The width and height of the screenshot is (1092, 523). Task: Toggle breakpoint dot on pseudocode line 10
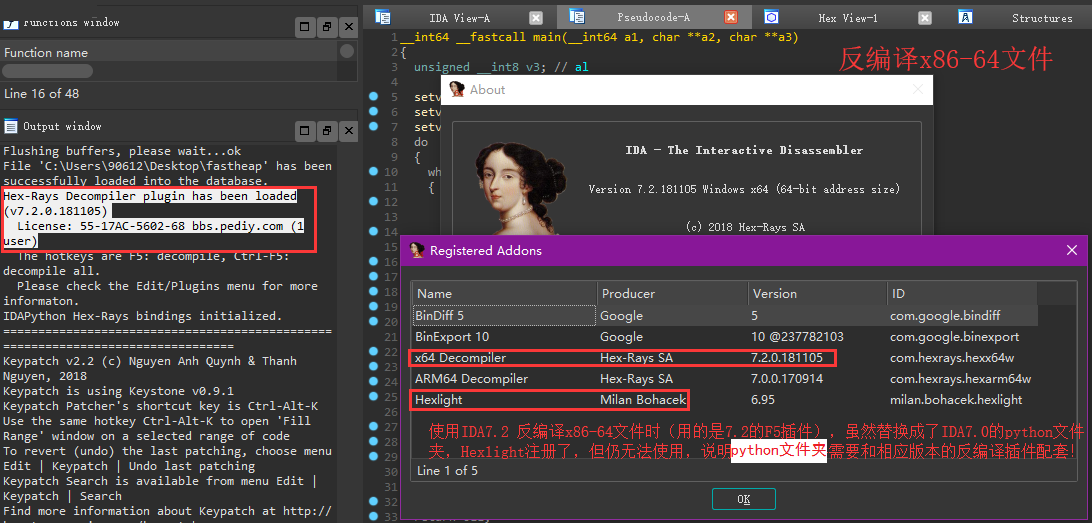click(x=373, y=171)
